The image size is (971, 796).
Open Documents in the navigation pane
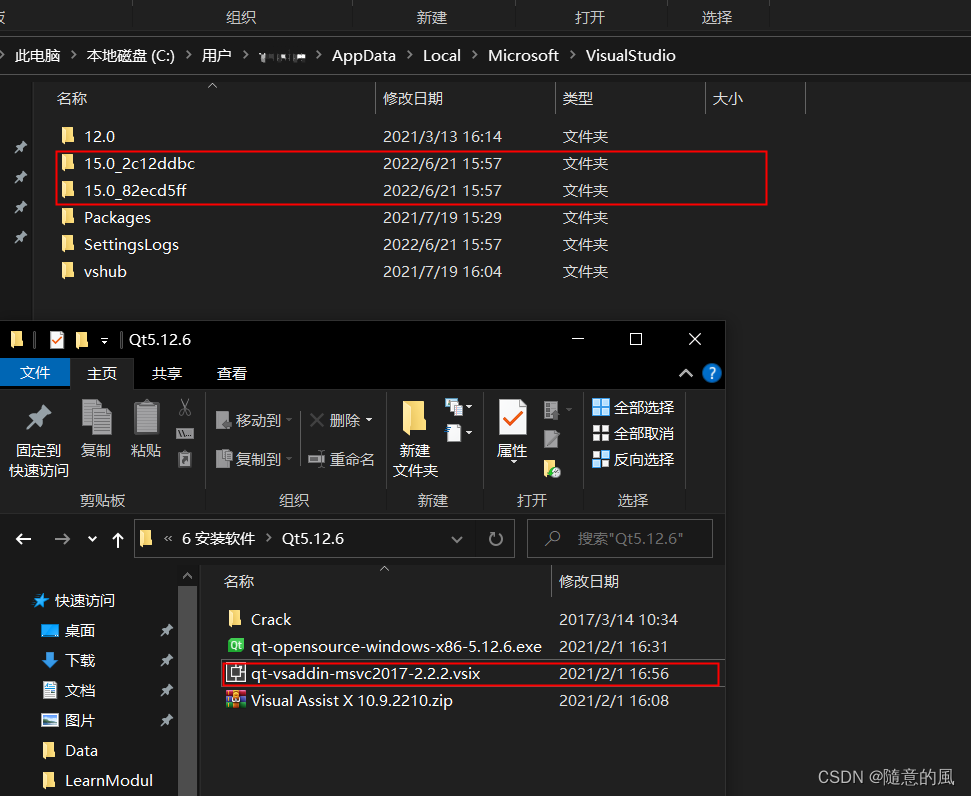pyautogui.click(x=80, y=691)
